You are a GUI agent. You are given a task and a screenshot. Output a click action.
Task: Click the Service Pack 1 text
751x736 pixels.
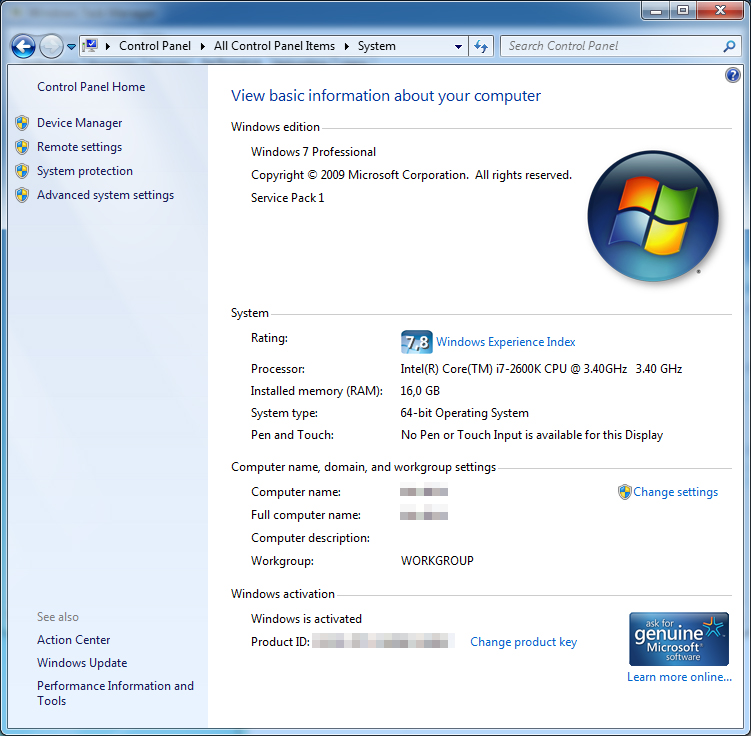(287, 198)
